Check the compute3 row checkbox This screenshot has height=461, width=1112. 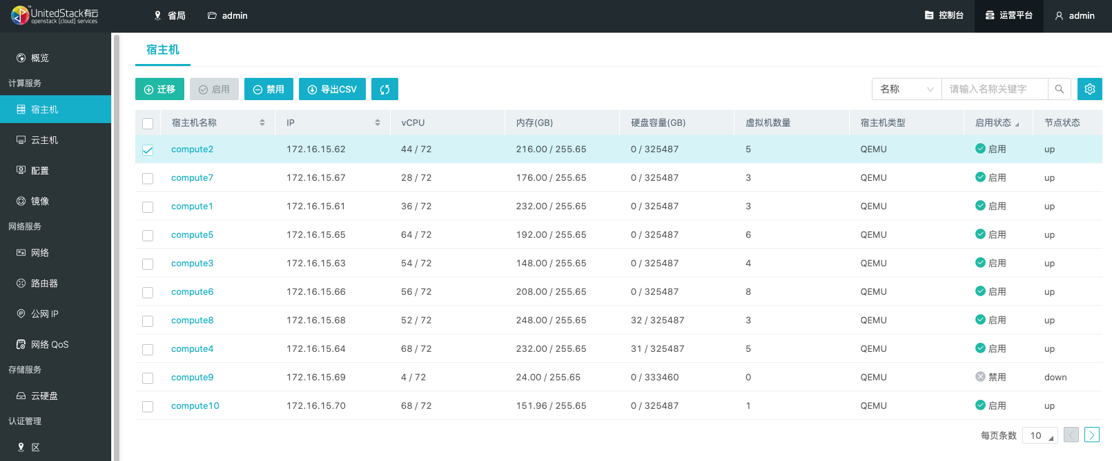(x=148, y=264)
